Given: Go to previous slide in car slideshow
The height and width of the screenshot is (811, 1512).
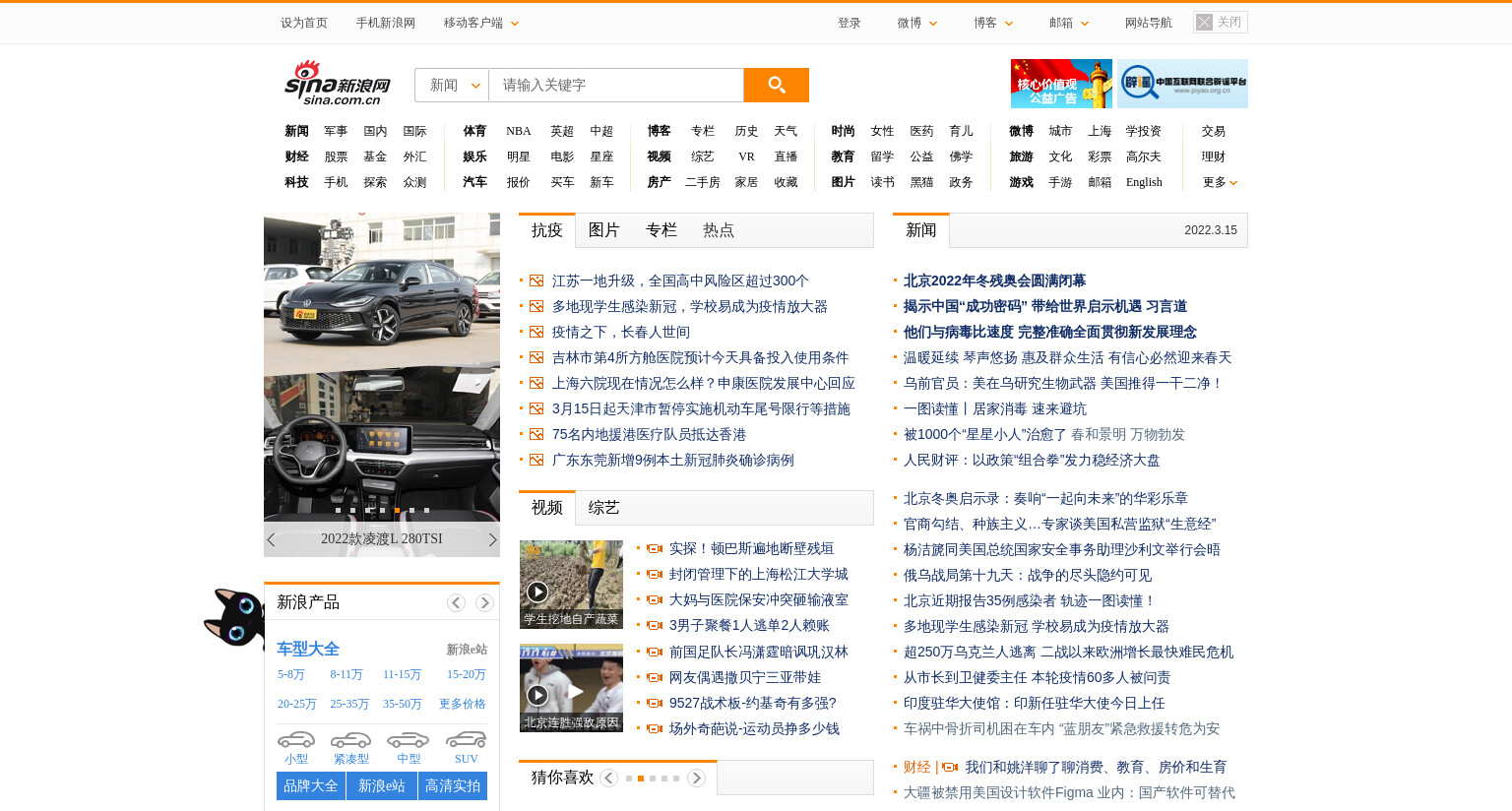Looking at the screenshot, I should click(x=272, y=539).
